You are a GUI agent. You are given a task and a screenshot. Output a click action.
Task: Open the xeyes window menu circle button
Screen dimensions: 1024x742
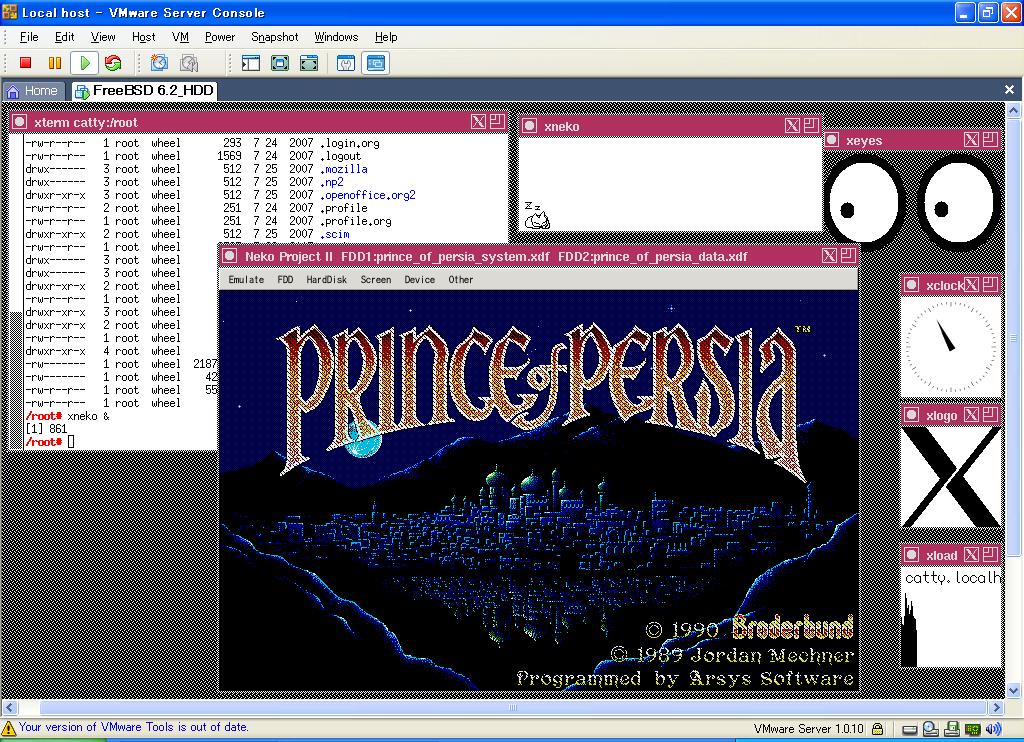[x=832, y=140]
